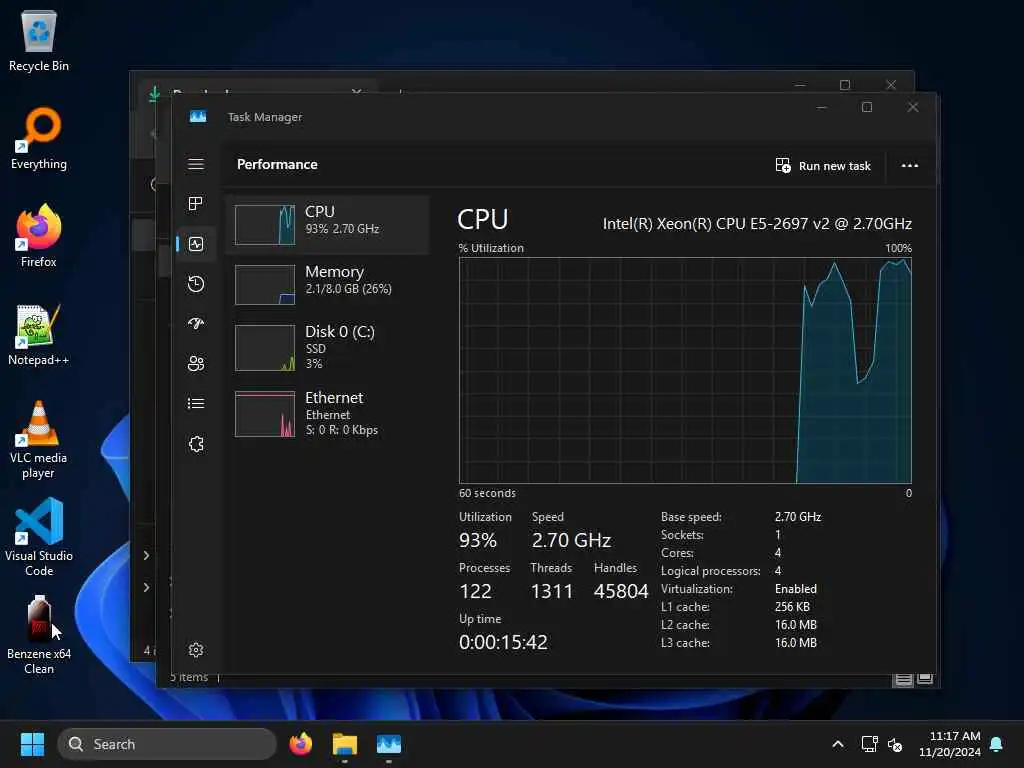Select the Memory performance entry
Viewport: 1024px width, 768px height.
327,284
